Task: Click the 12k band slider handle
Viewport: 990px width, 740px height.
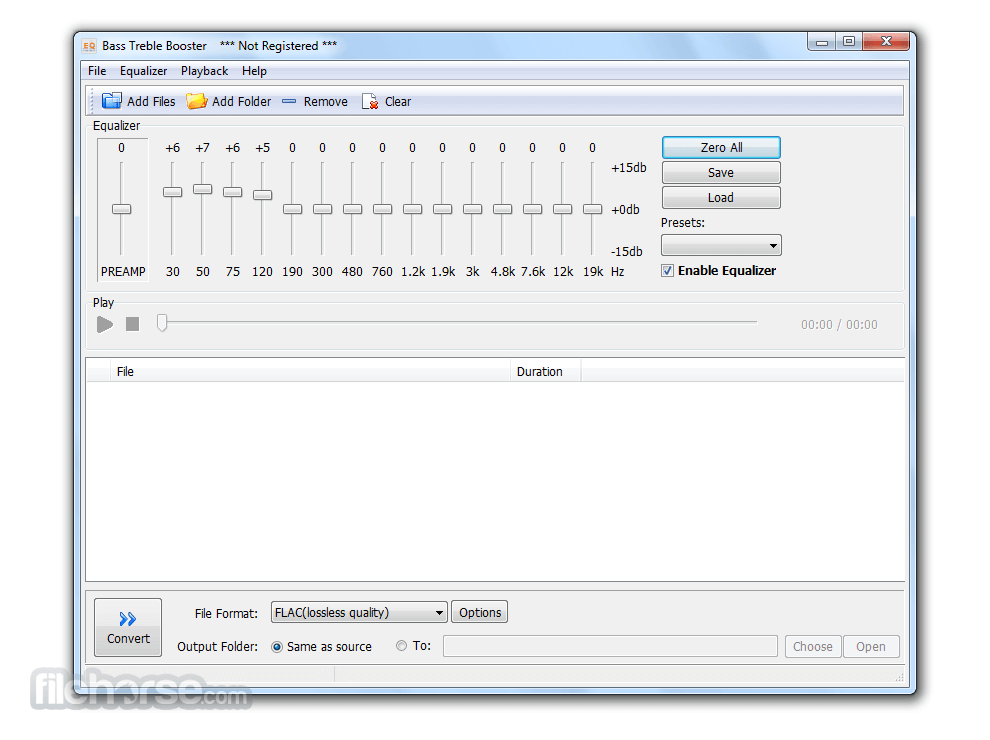Action: [x=563, y=209]
